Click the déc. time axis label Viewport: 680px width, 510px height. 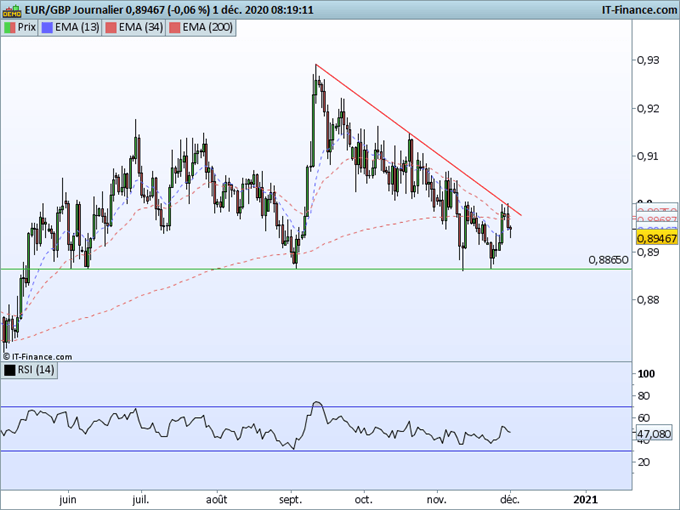(510, 500)
